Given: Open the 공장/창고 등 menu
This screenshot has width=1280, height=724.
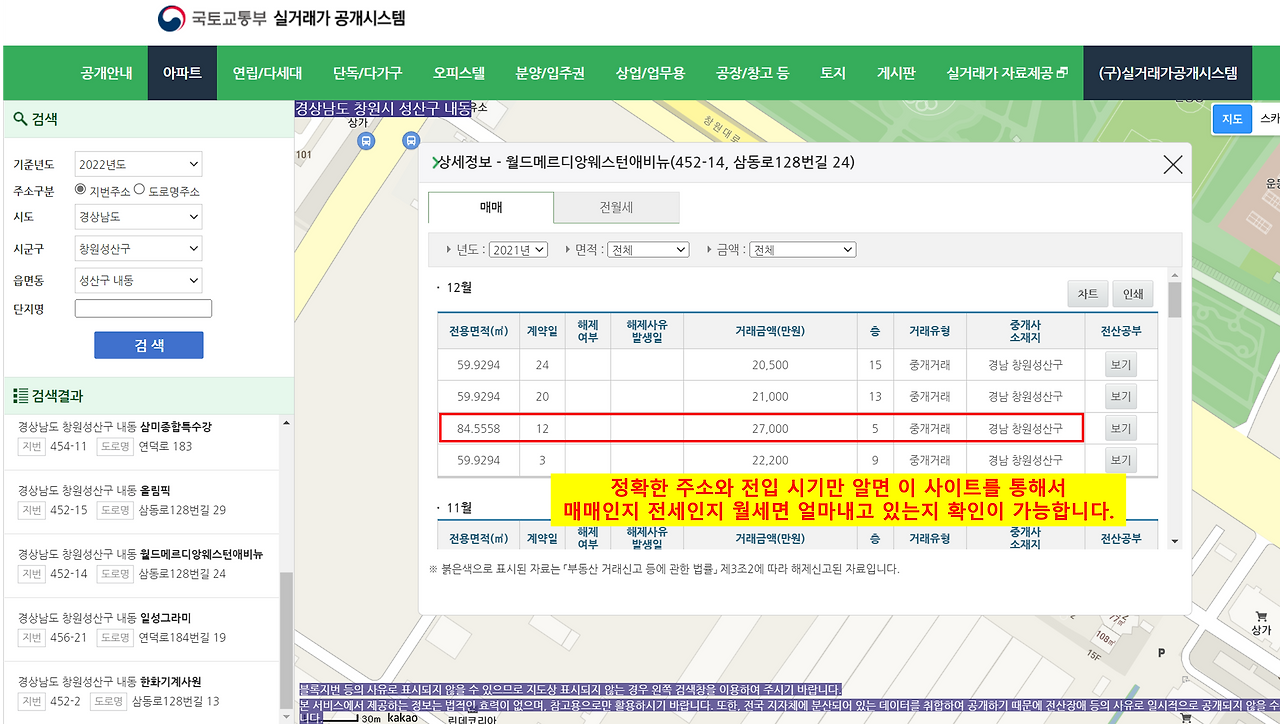Looking at the screenshot, I should 752,73.
